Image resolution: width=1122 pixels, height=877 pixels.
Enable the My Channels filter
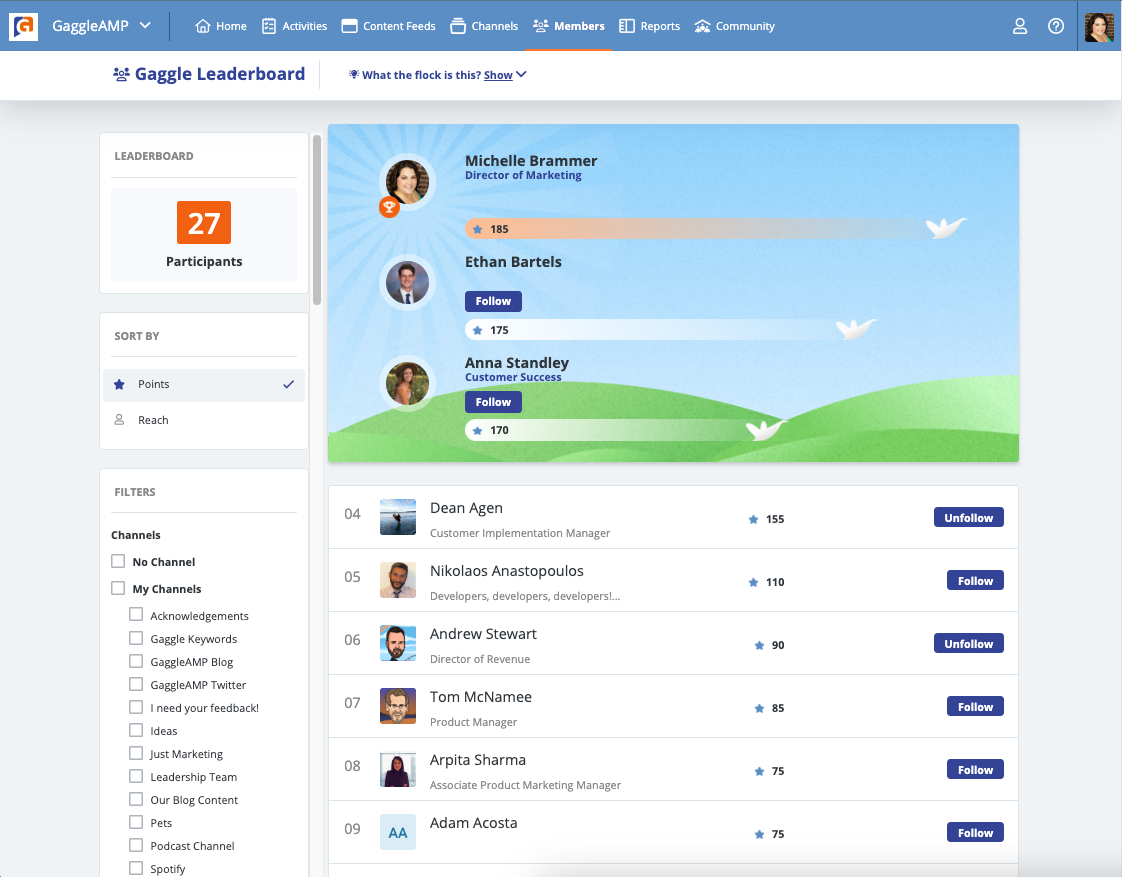pyautogui.click(x=117, y=588)
